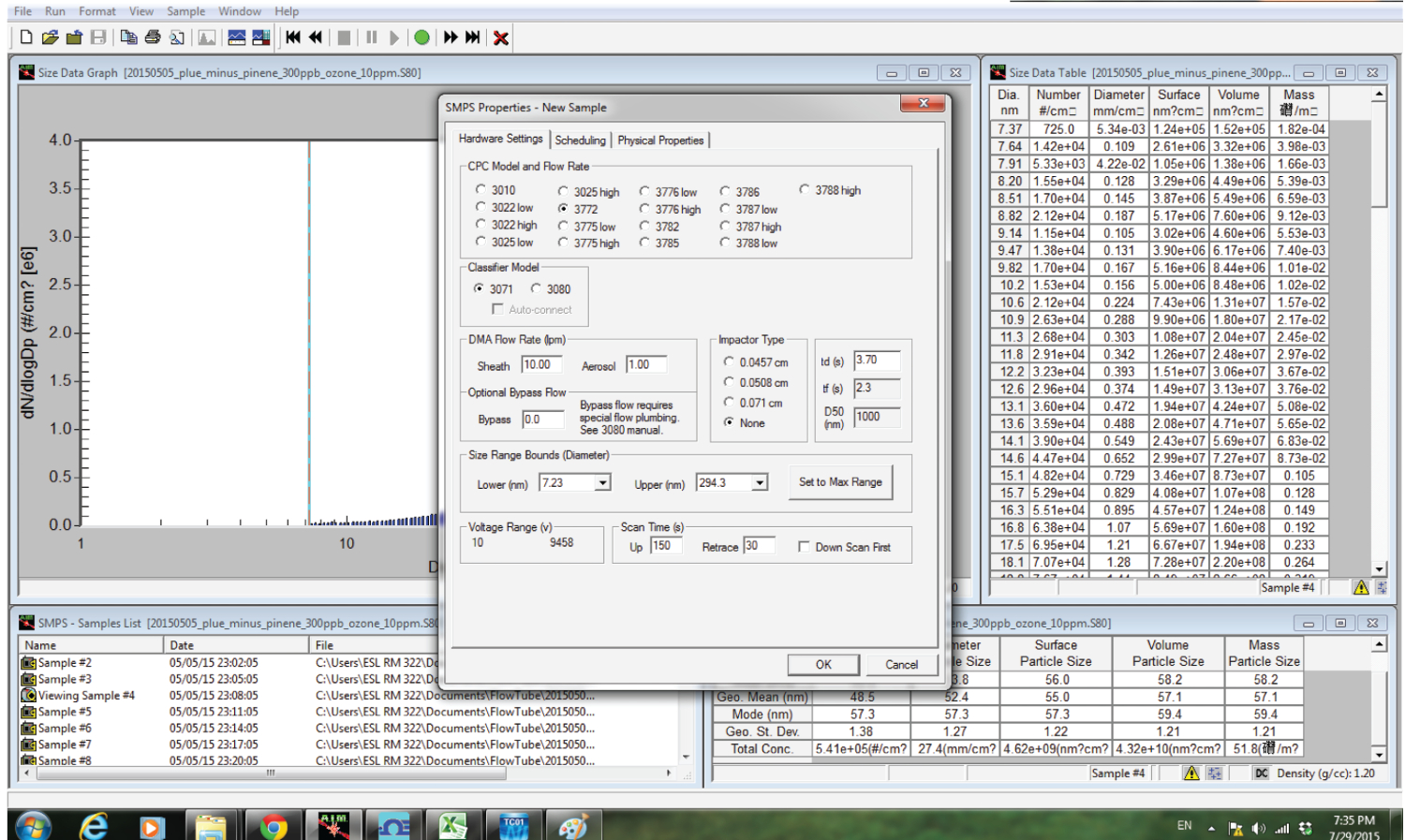Open the Excel taskbar icon
This screenshot has width=1405, height=840.
click(x=452, y=826)
